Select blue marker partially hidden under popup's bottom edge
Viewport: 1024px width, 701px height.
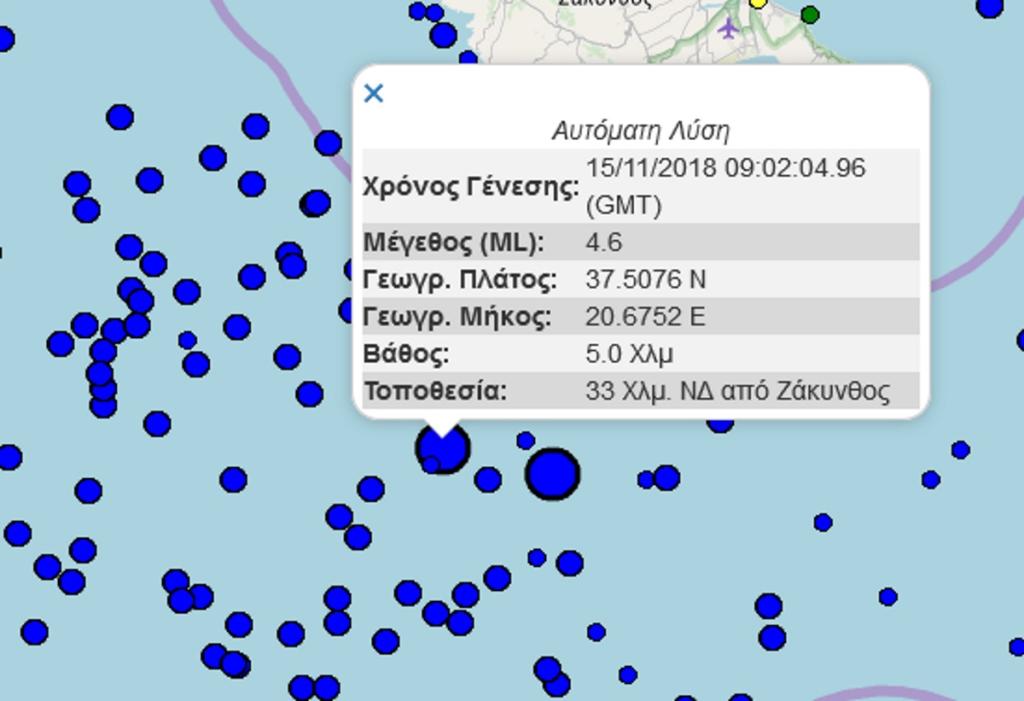pos(720,423)
